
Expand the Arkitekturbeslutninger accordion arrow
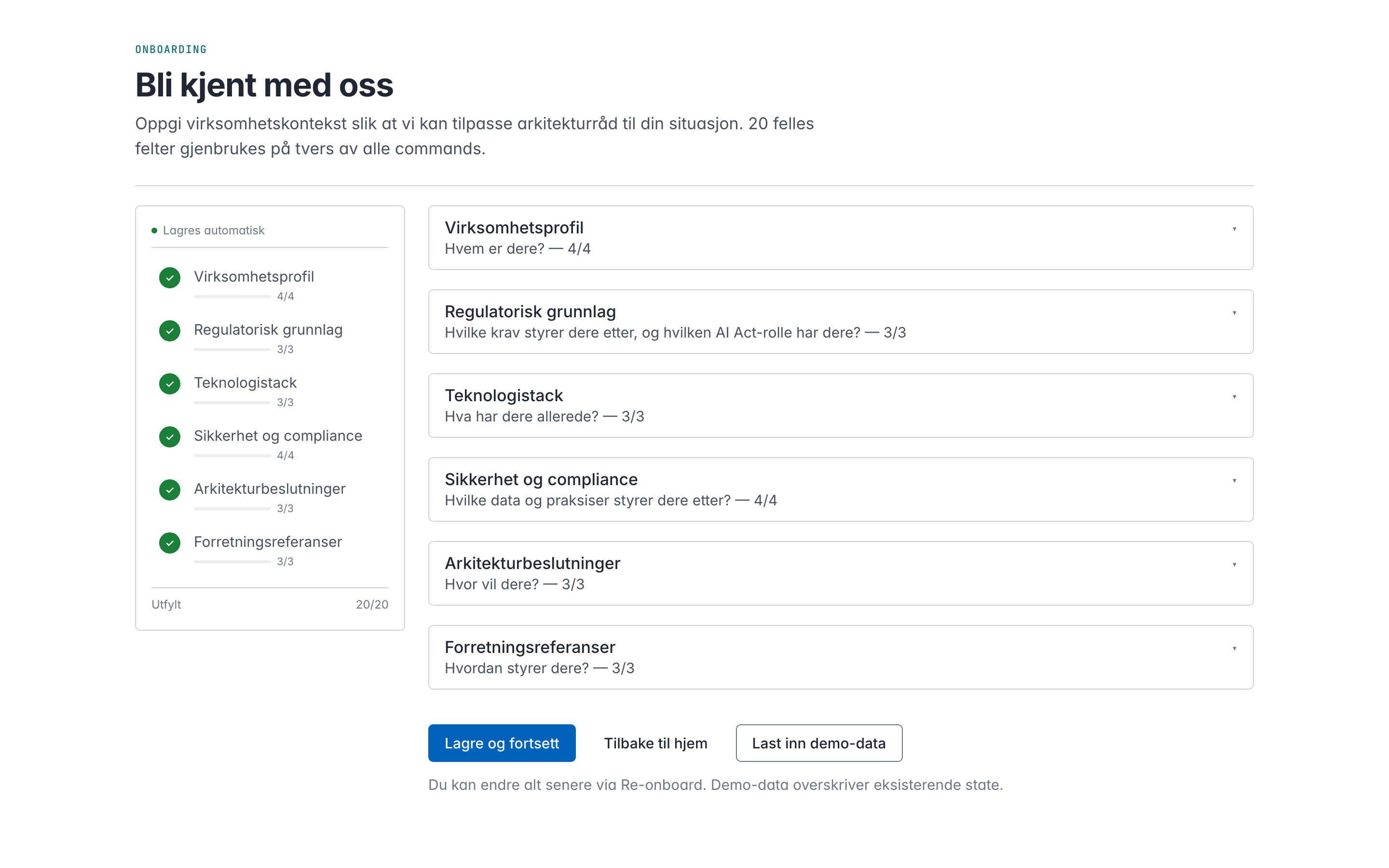click(1234, 564)
